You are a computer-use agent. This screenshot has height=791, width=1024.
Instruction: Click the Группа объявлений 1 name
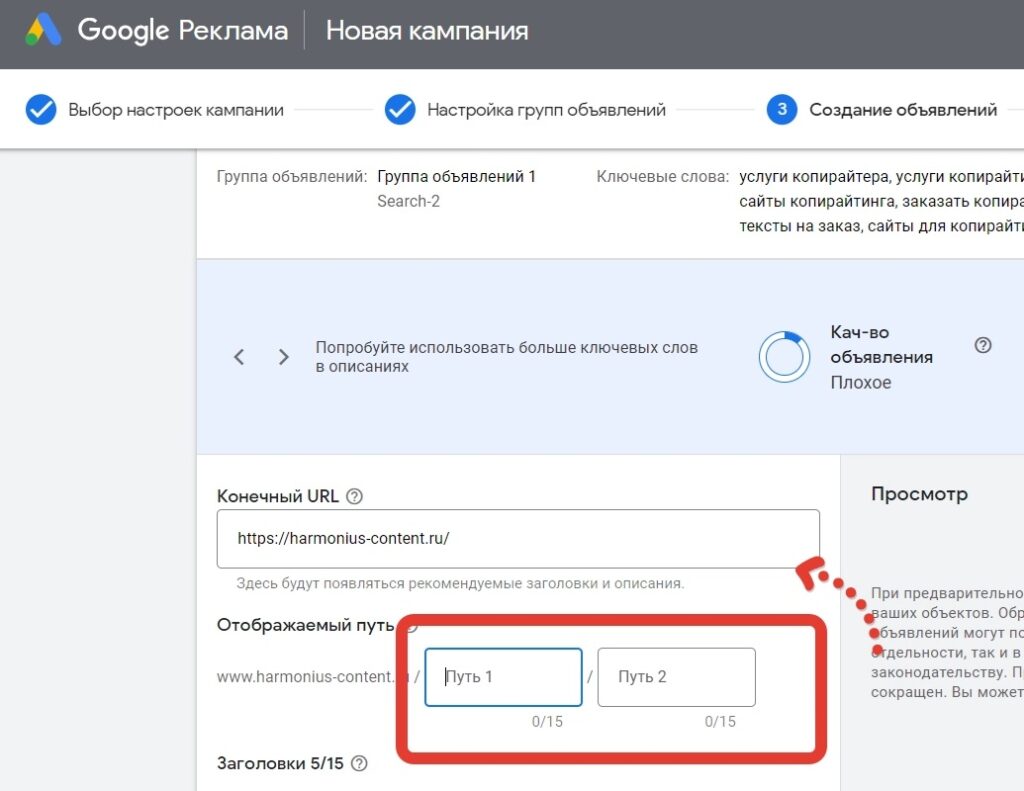pos(456,176)
